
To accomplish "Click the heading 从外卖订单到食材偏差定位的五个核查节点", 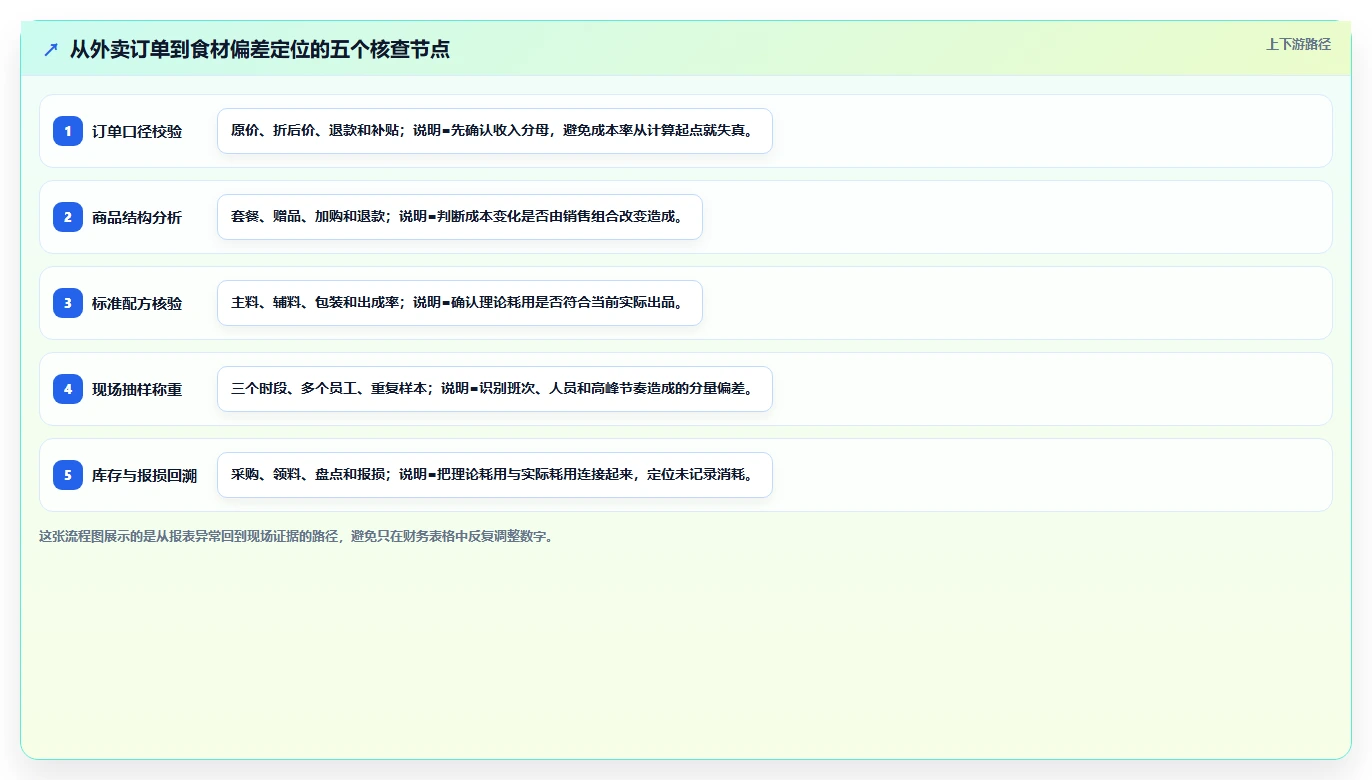I will (260, 49).
